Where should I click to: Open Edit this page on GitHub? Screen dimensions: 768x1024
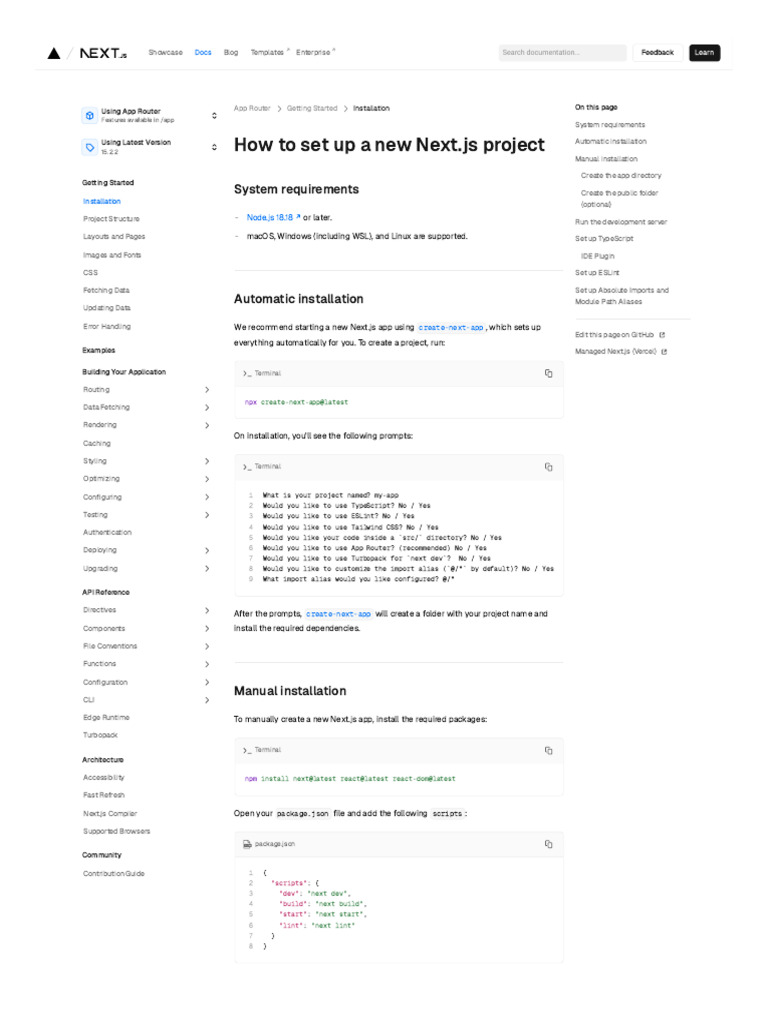click(615, 335)
